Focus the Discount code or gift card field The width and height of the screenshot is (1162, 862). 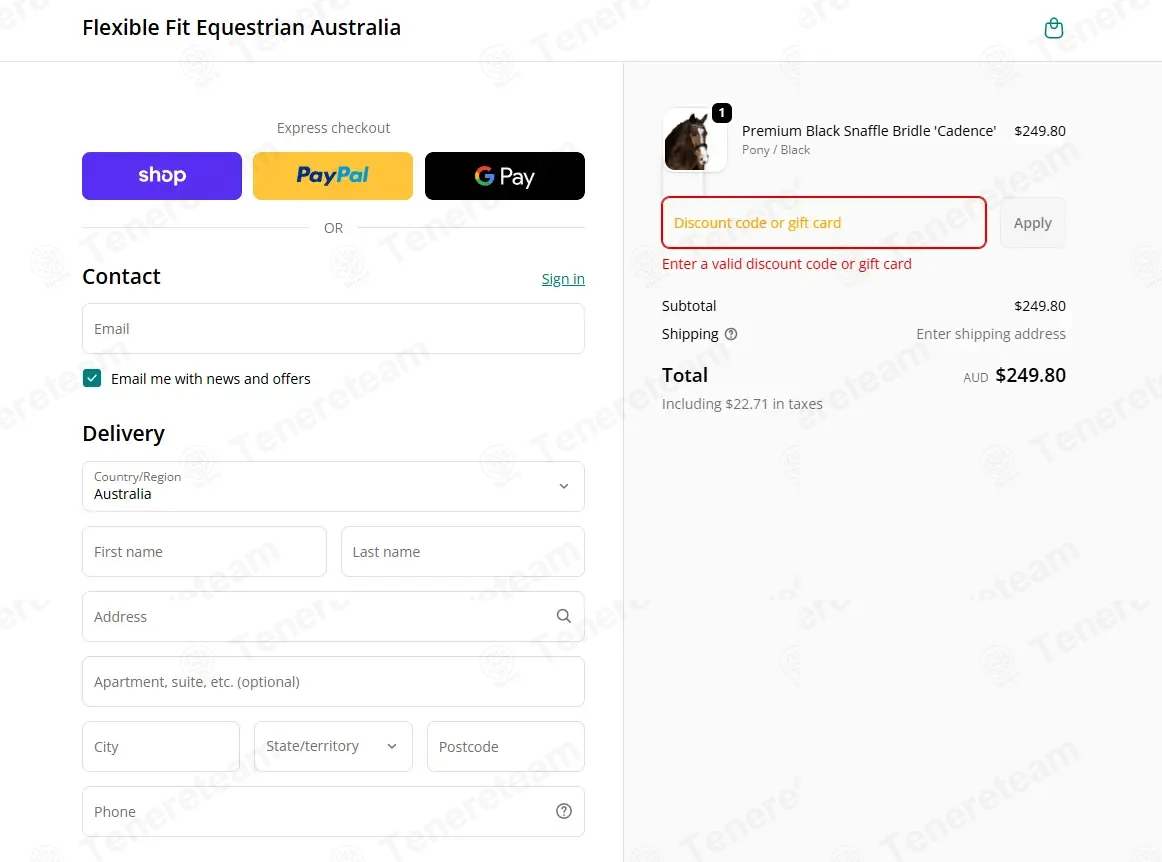coord(823,222)
